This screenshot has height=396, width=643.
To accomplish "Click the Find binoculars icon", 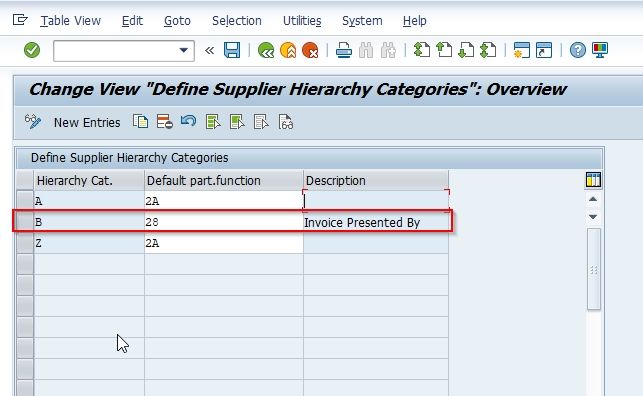I will pyautogui.click(x=366, y=50).
